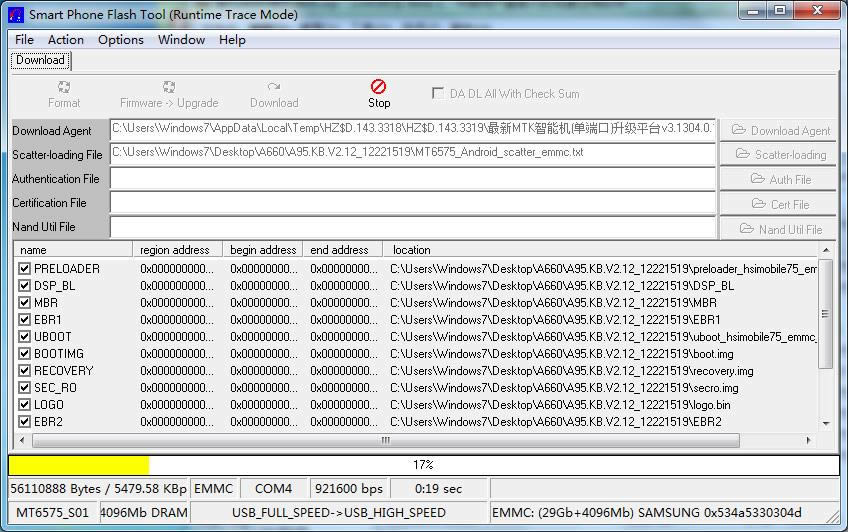Screen dimensions: 848x532
Task: Toggle the RECOVERY partition checkbox
Action: (25, 371)
